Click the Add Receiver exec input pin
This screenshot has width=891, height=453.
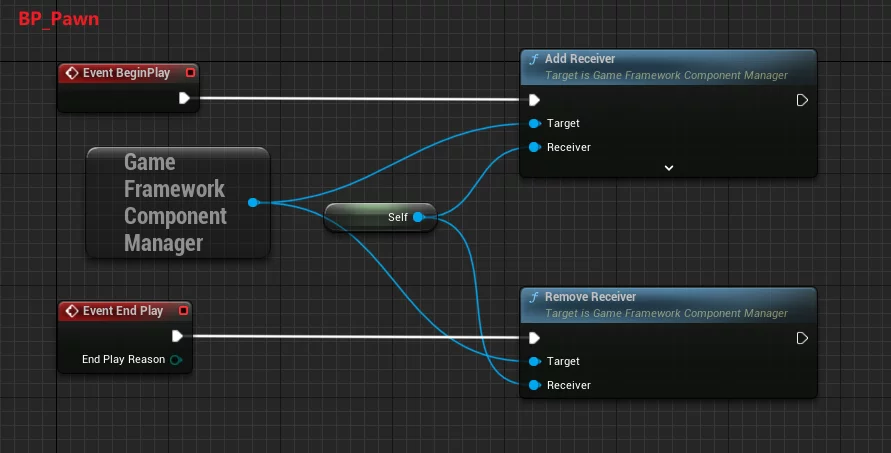[x=535, y=100]
